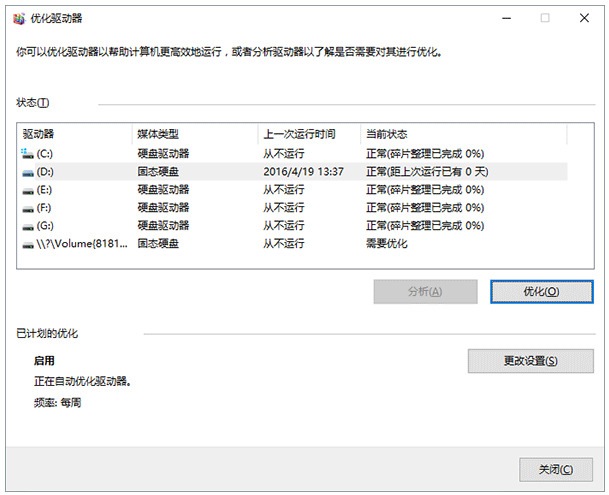Screen dimensions: 609x495
Task: Select the \\?\Volume drive icon
Action: 27,244
